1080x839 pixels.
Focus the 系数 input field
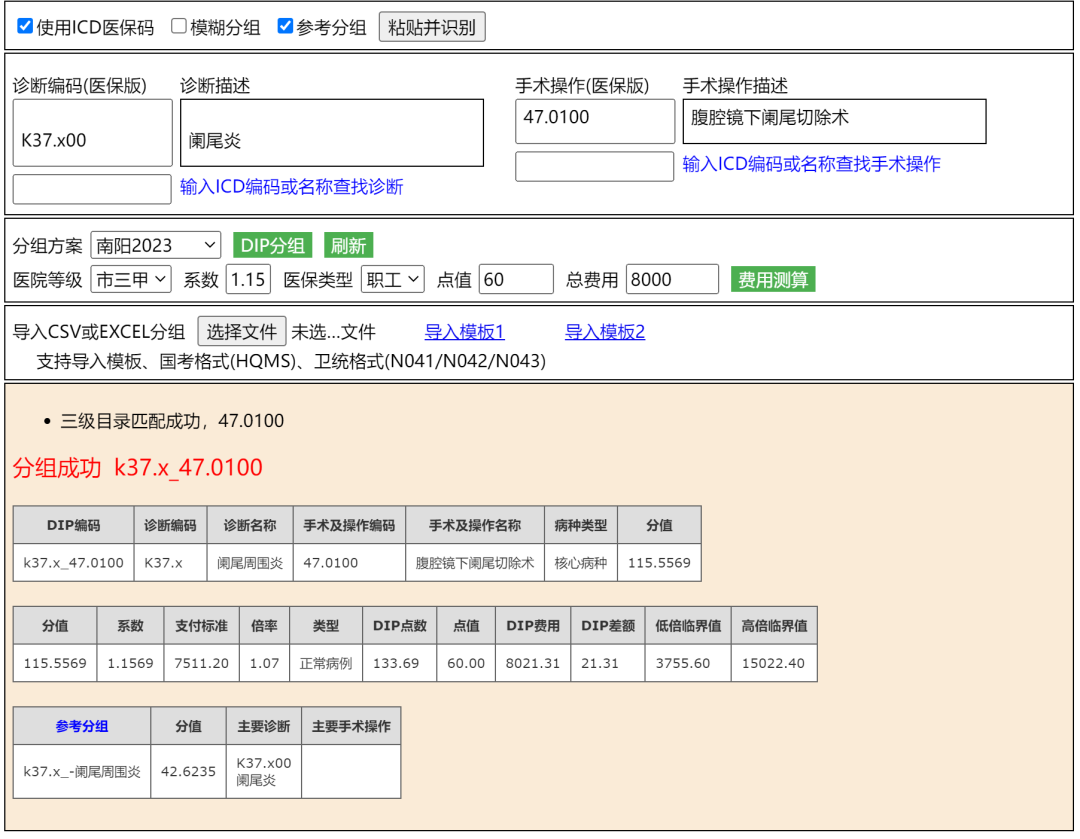[248, 280]
